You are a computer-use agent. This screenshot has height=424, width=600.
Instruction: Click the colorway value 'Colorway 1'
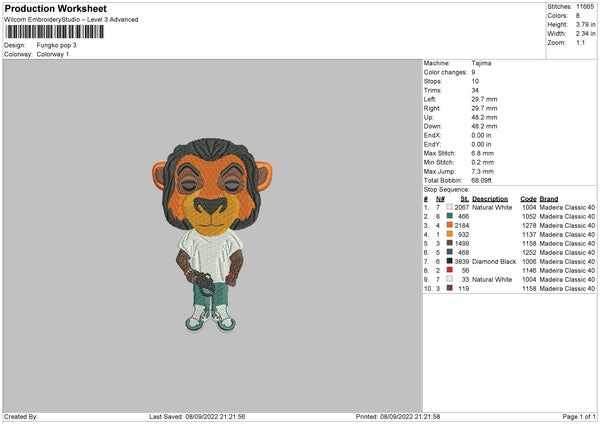(53, 54)
